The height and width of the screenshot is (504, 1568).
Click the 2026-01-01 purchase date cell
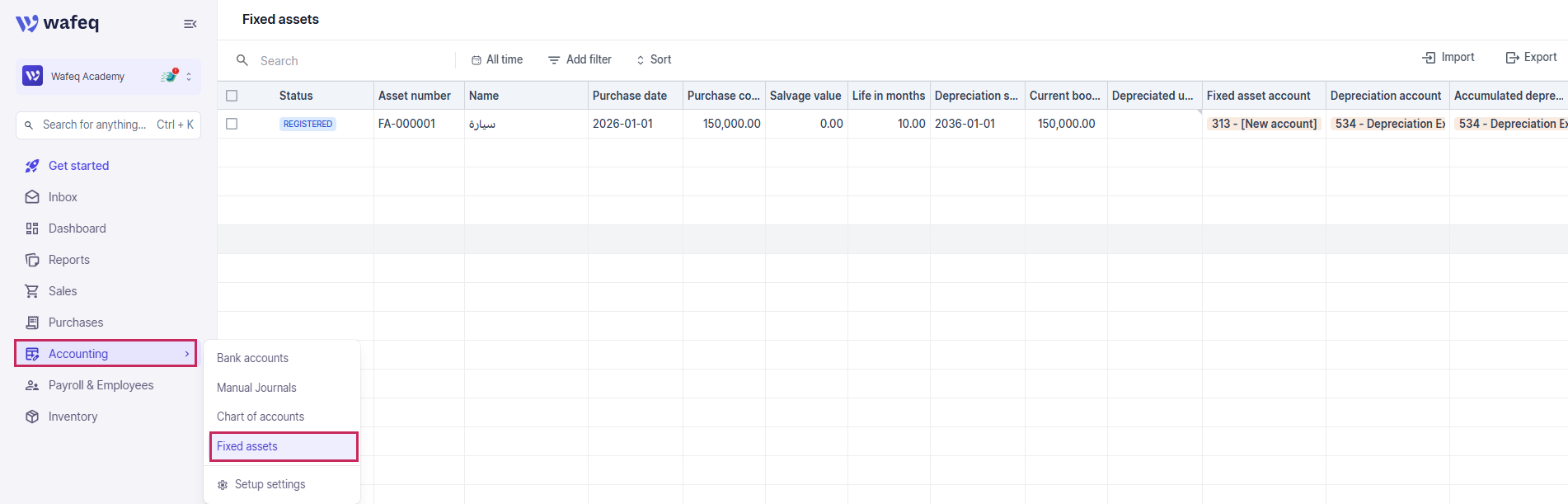636,124
